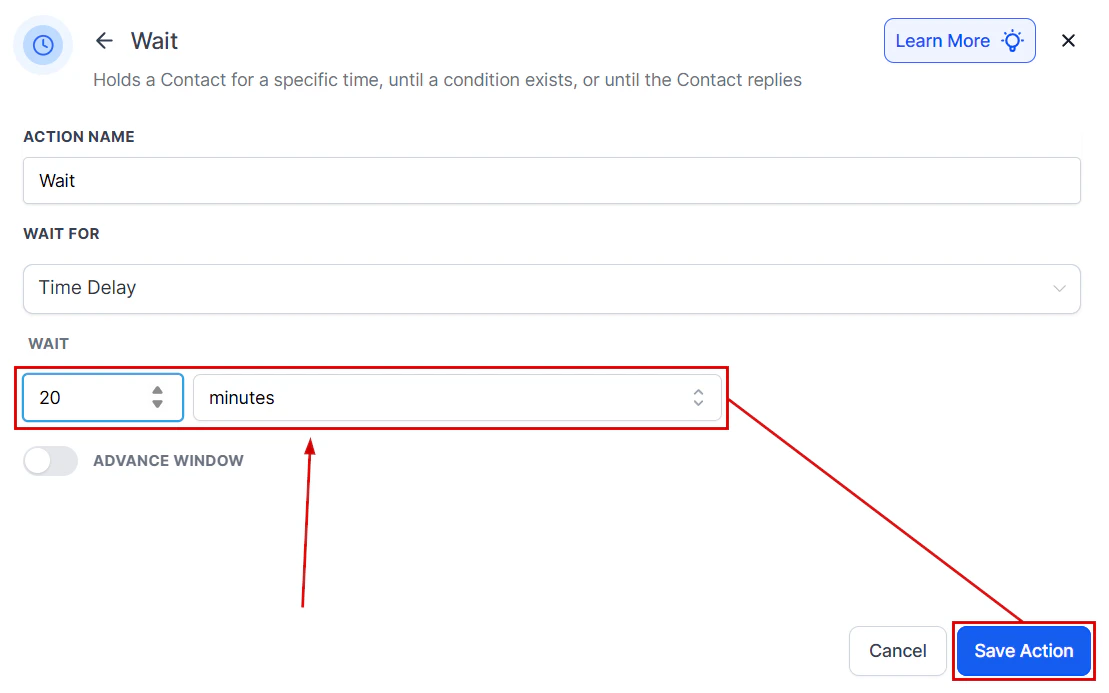Click the stepper control on the duration field
The width and height of the screenshot is (1109, 693).
point(157,397)
